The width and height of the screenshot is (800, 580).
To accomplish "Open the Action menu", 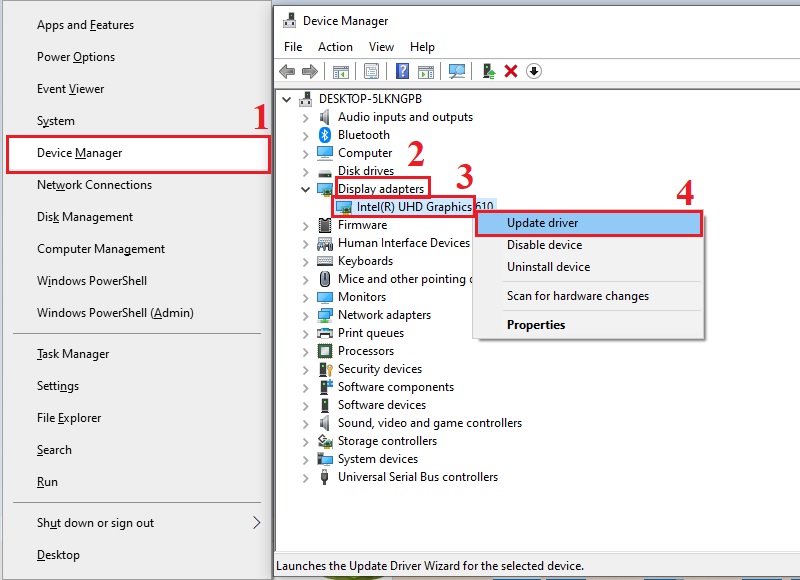I will [335, 47].
